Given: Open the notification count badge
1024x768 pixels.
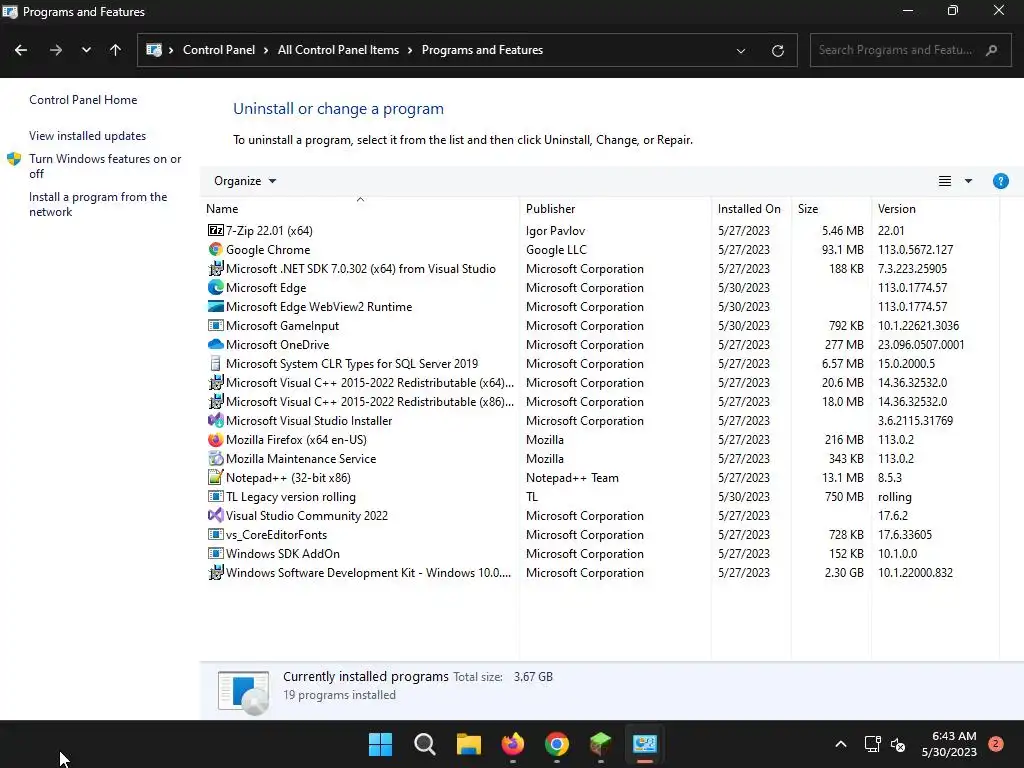Looking at the screenshot, I should [x=996, y=743].
